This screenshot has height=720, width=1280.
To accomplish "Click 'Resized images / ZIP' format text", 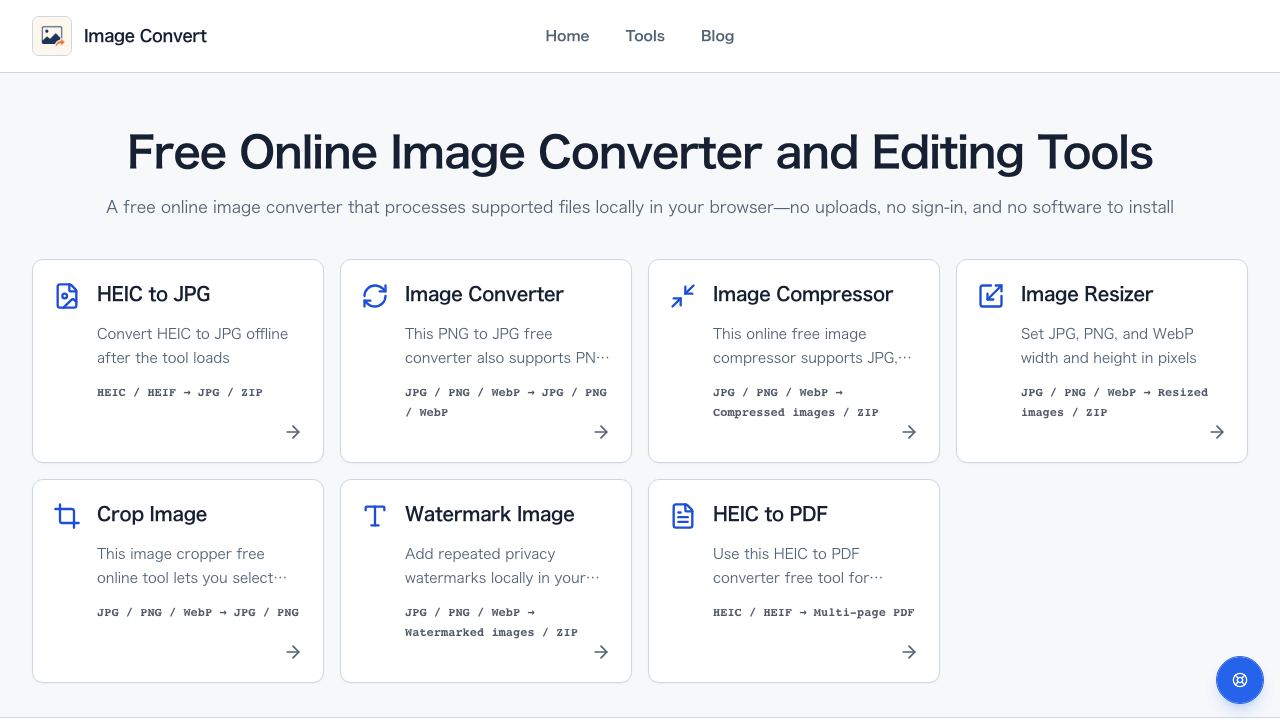I will click(x=1115, y=402).
